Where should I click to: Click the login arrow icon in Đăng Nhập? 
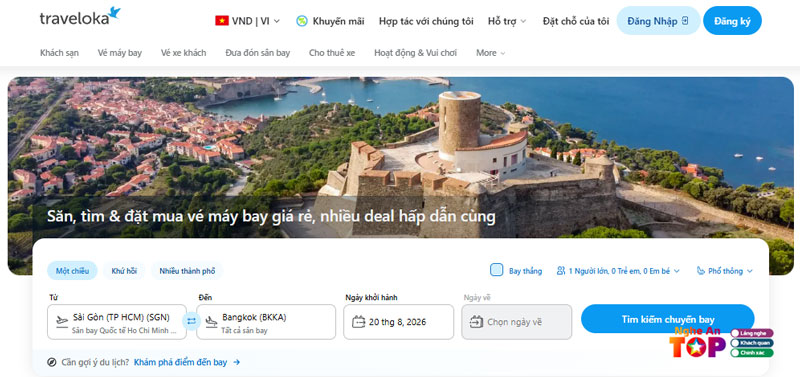(x=685, y=20)
